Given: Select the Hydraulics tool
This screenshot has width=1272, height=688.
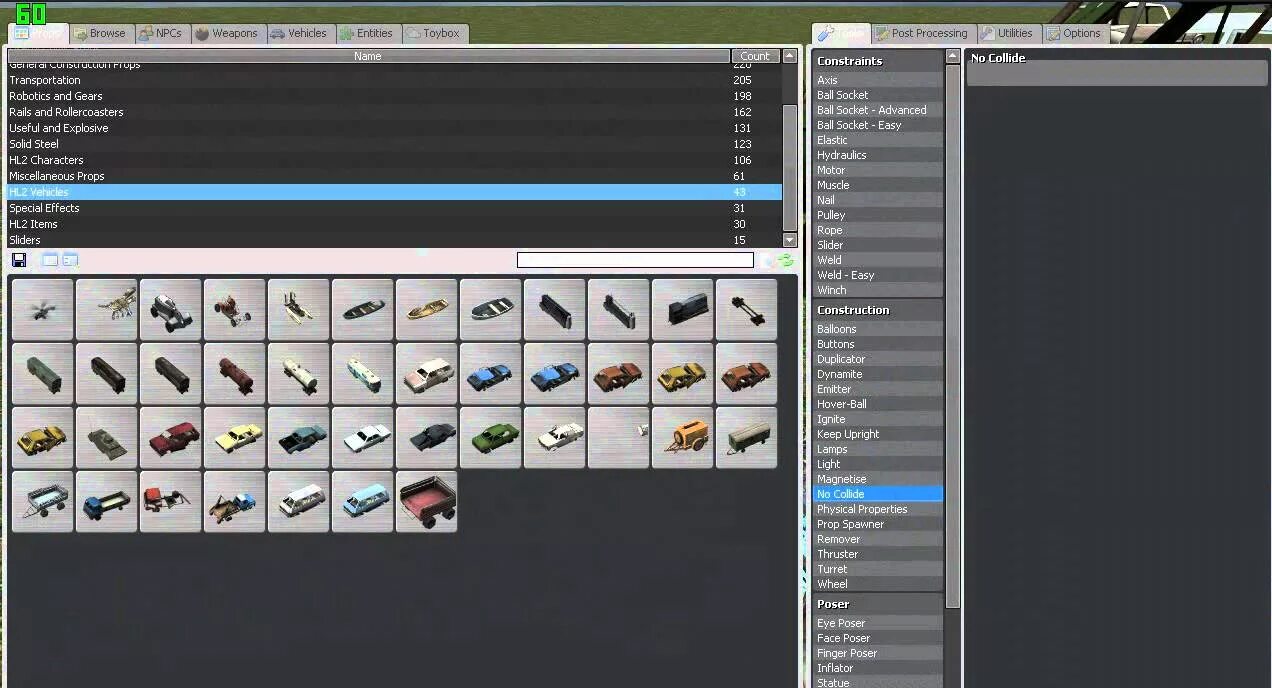Looking at the screenshot, I should coord(878,155).
